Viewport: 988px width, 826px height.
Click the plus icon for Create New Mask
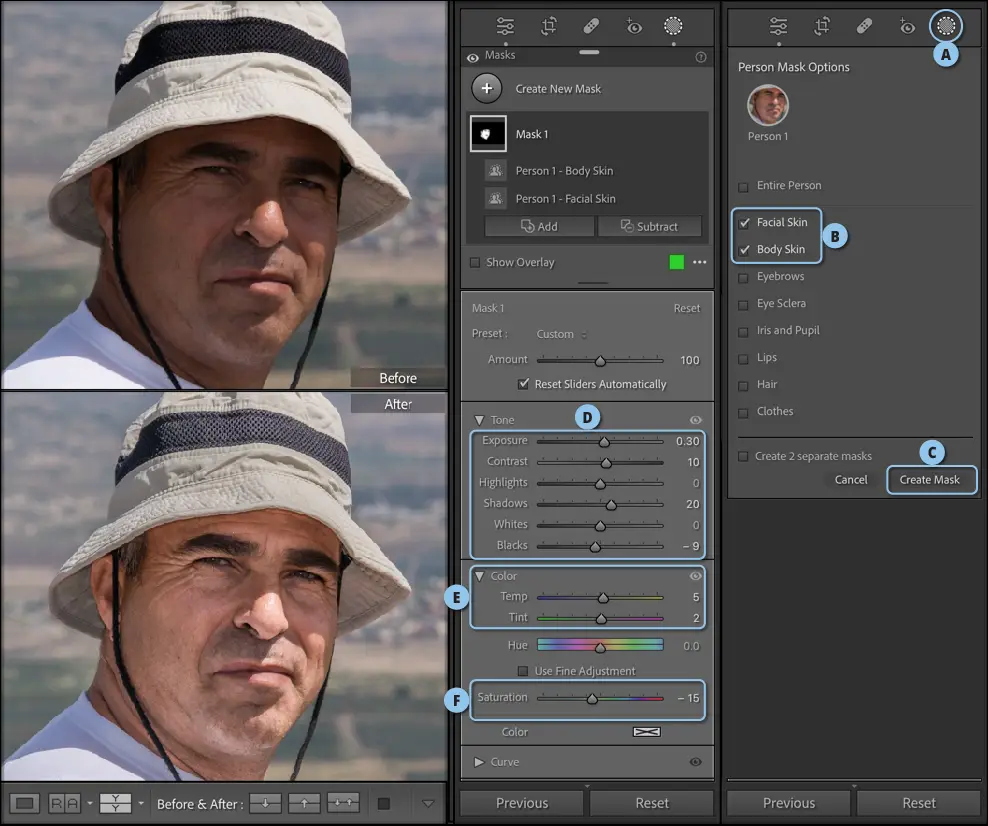tap(487, 89)
